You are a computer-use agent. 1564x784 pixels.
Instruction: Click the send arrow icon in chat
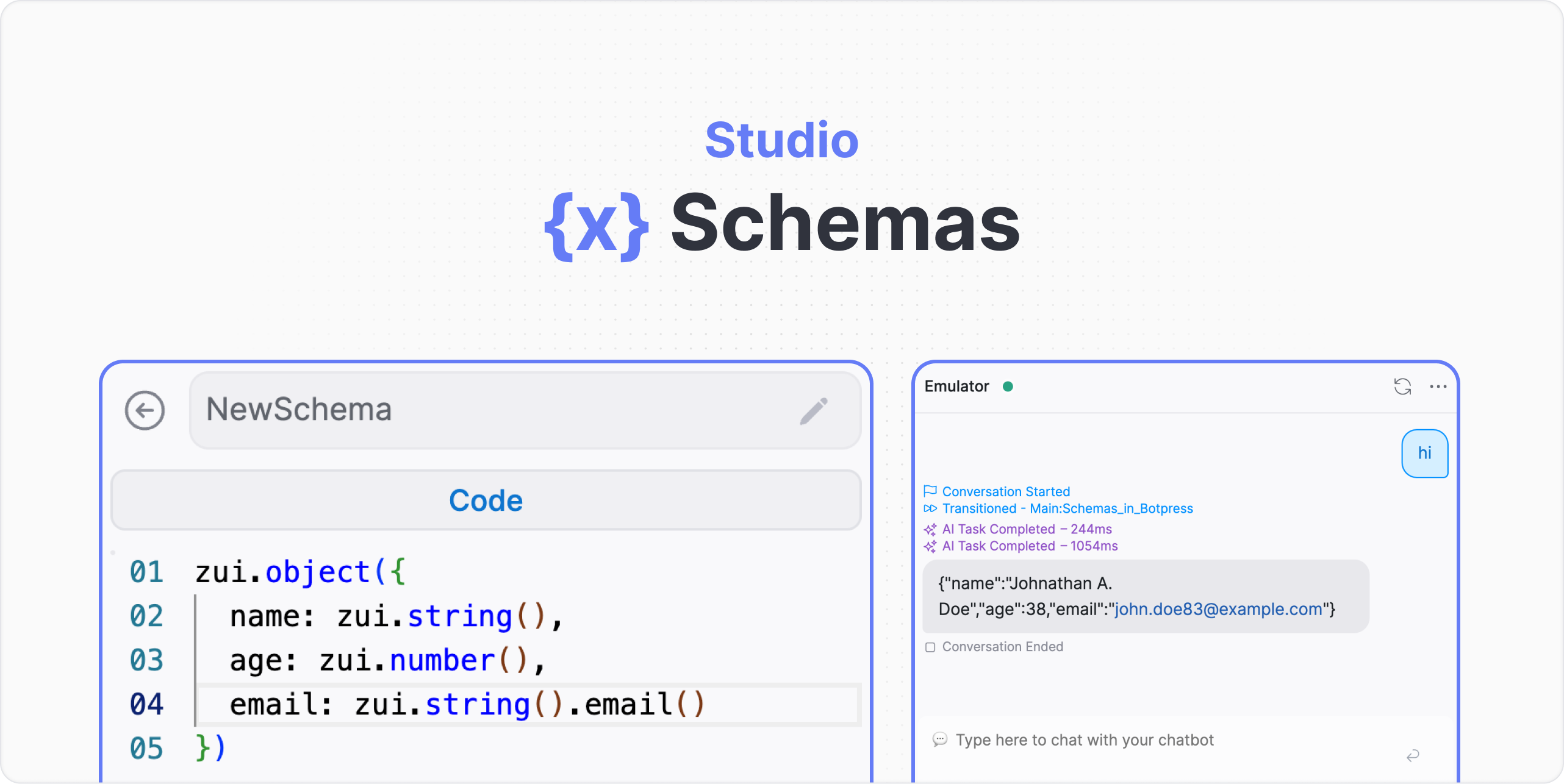pyautogui.click(x=1413, y=756)
